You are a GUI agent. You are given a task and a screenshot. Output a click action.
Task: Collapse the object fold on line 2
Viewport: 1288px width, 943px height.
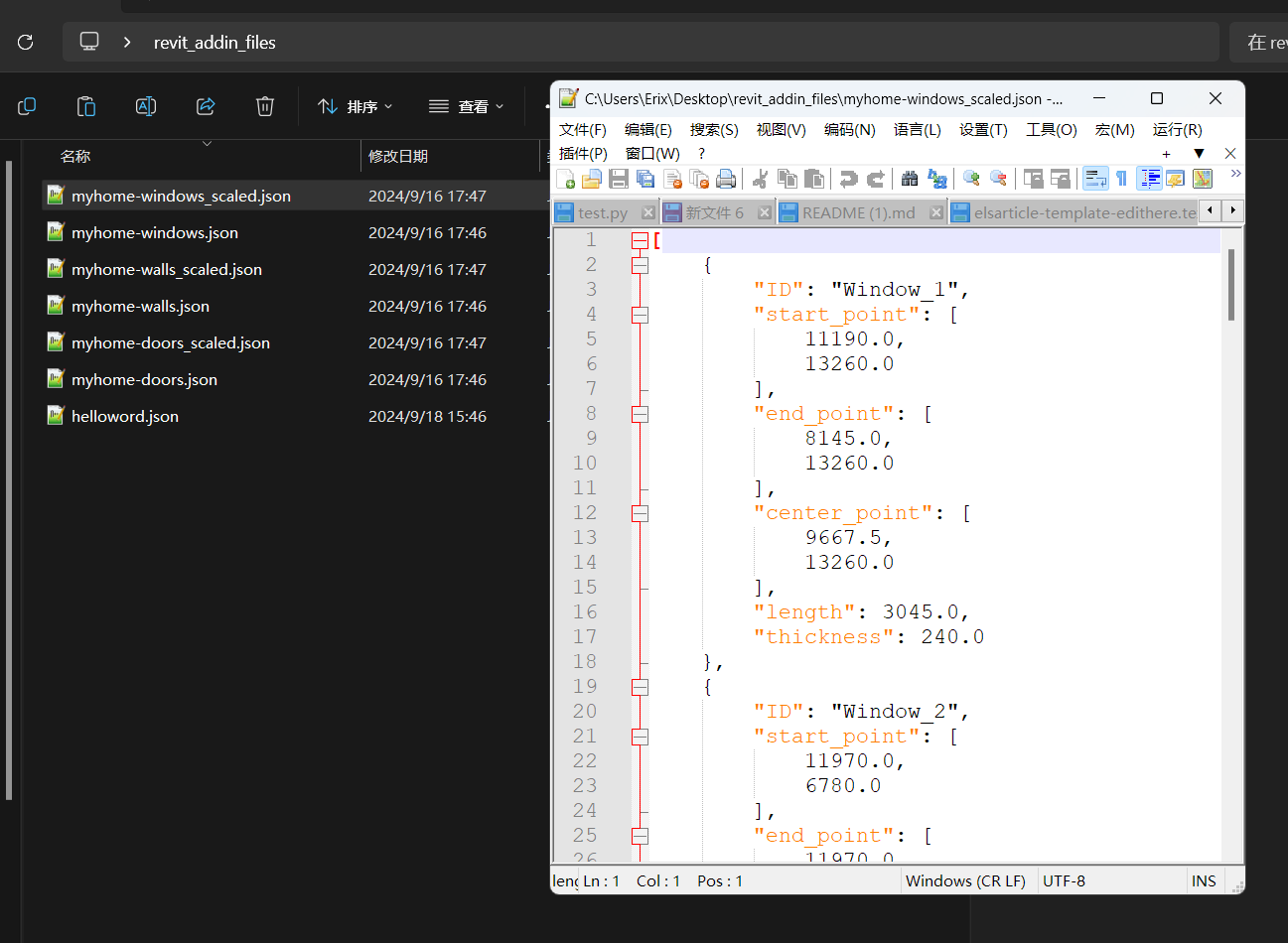tap(640, 265)
